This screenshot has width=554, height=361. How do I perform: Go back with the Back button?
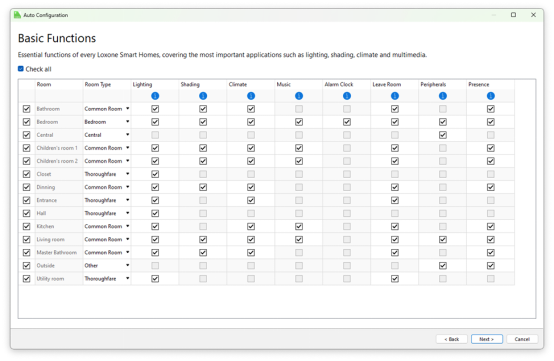(x=452, y=339)
